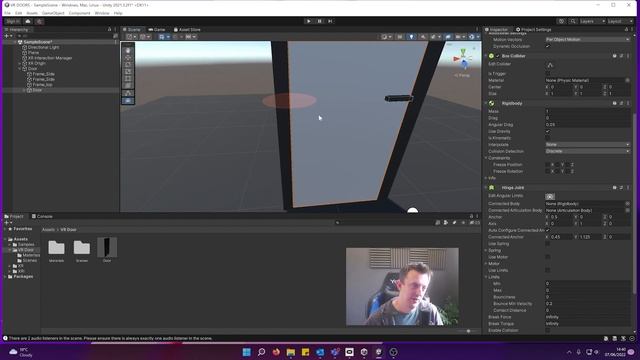
Task: Select the Transform tool in Scene toolbar
Action: pos(128,85)
